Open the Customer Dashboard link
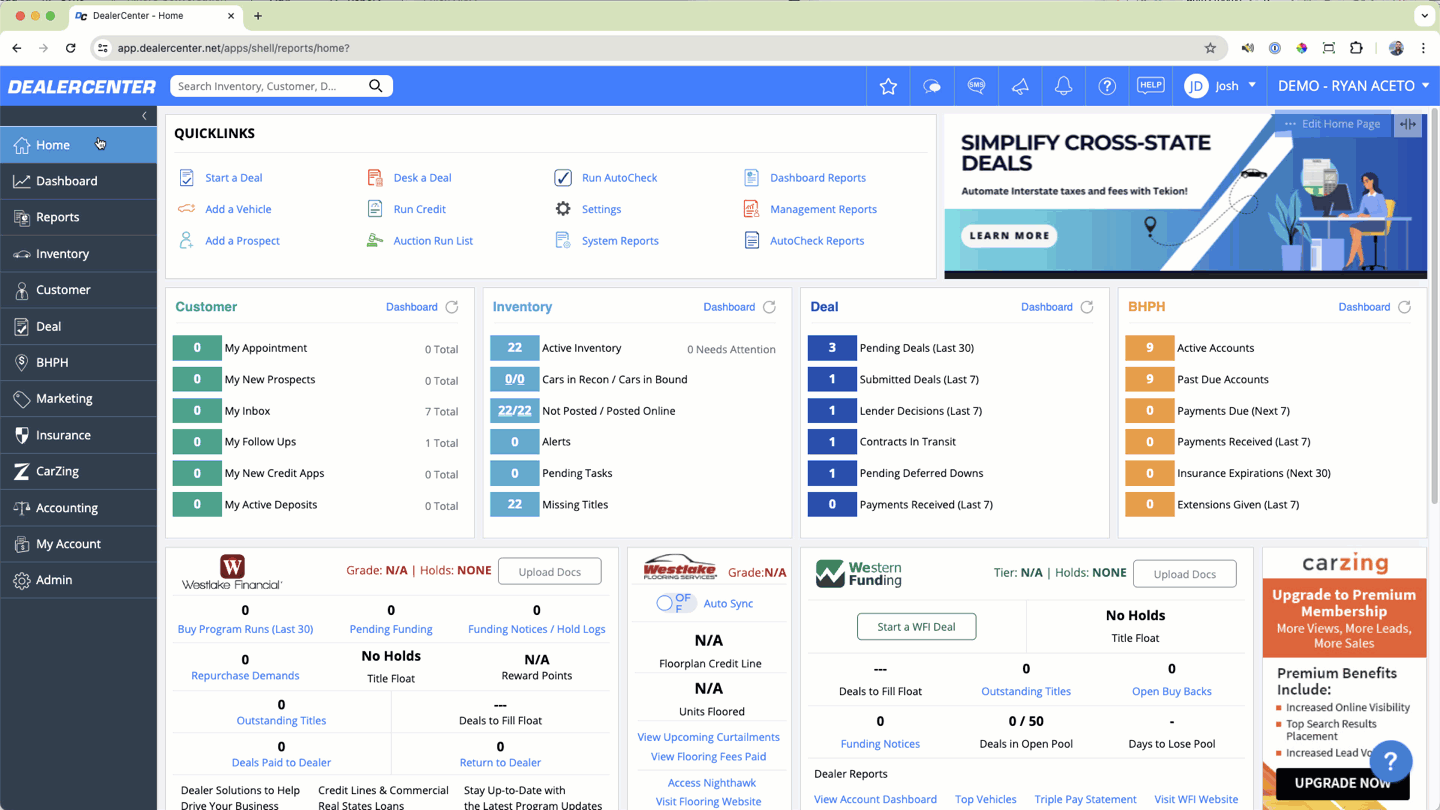Screen dimensions: 1440x810 coord(411,307)
